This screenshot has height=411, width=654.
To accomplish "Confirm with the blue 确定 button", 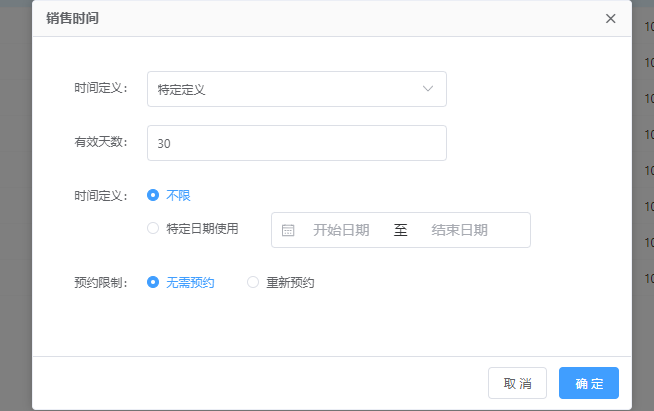I will tap(588, 383).
